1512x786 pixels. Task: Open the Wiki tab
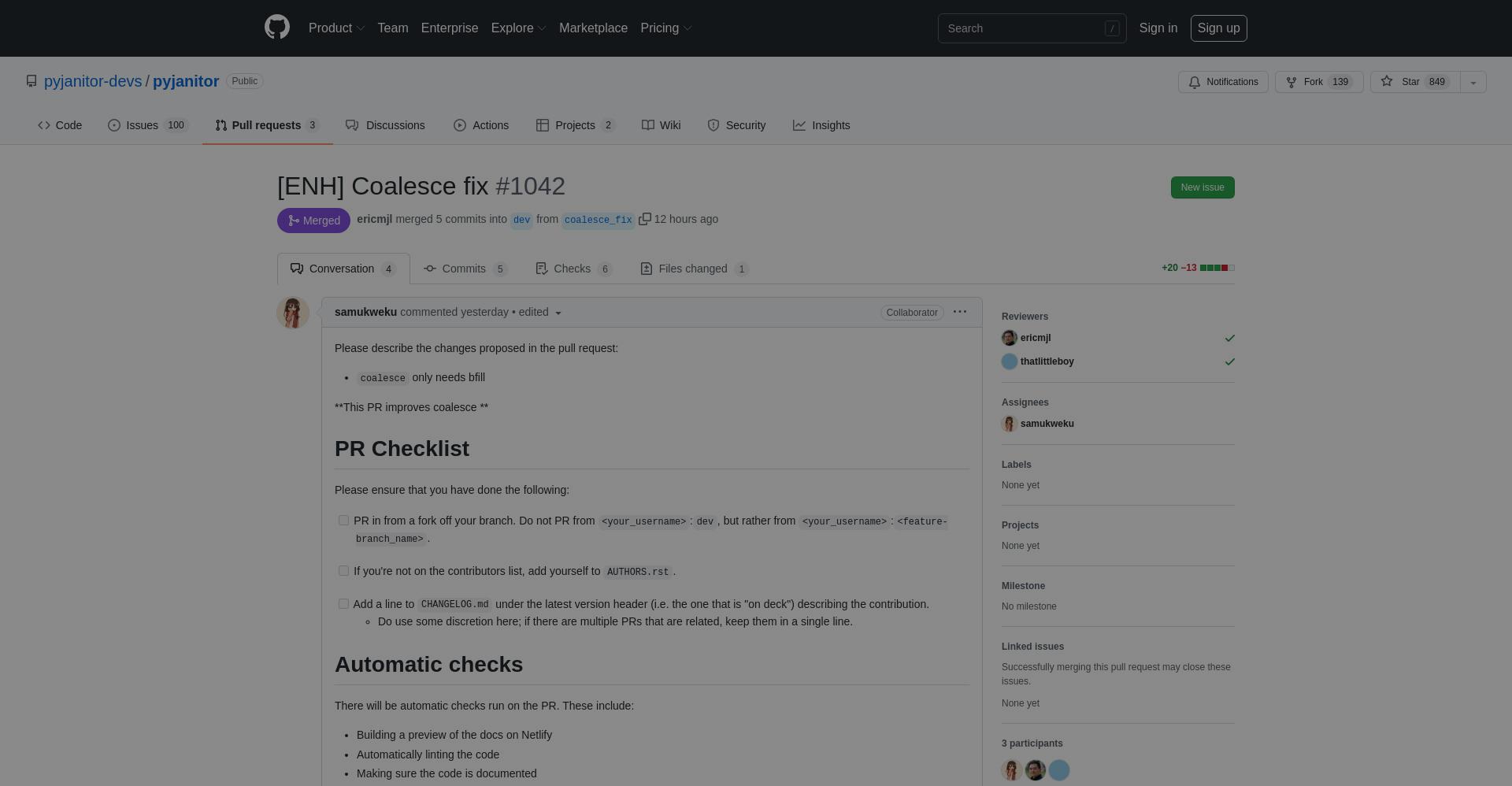click(661, 125)
